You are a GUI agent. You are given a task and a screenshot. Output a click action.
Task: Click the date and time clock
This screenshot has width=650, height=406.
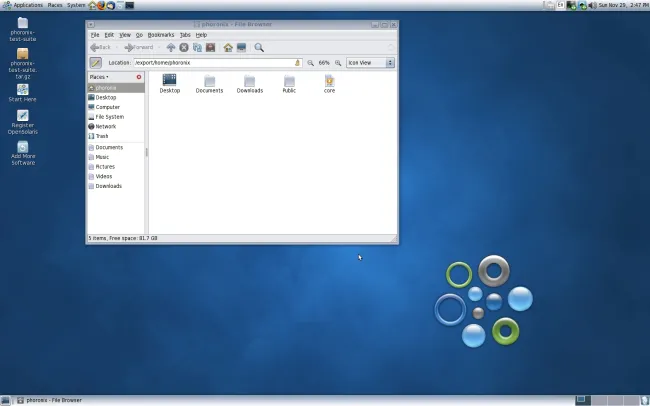pyautogui.click(x=623, y=5)
